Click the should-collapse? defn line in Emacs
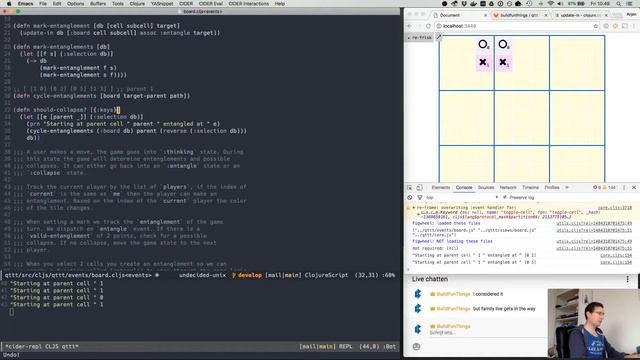 [66, 110]
